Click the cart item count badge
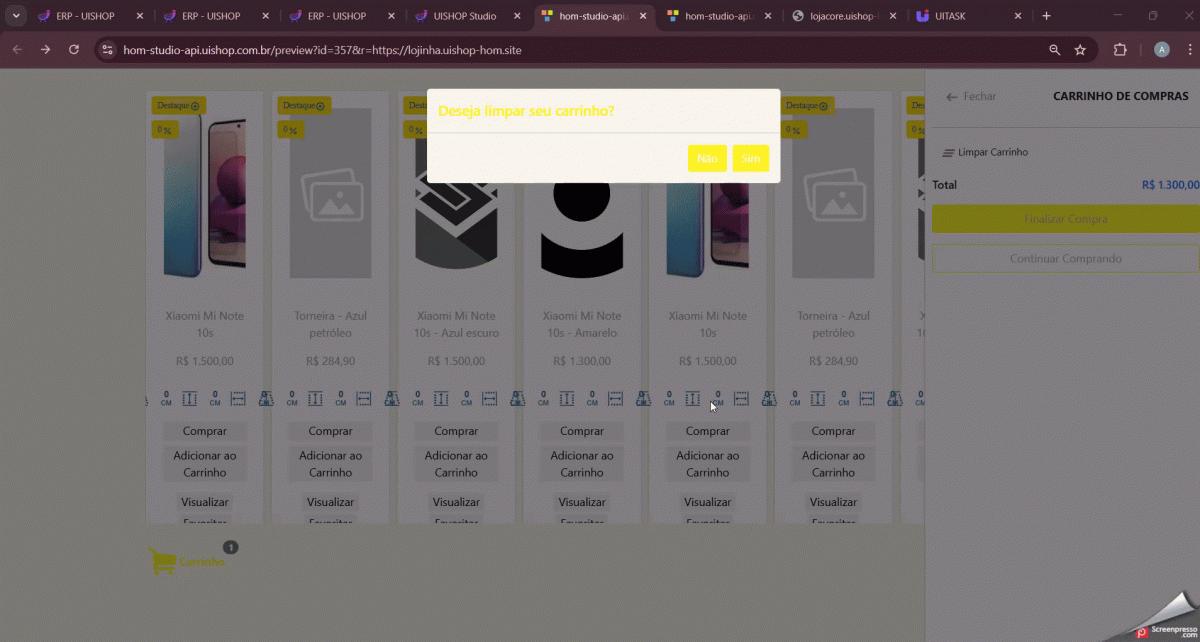1200x642 pixels. click(x=231, y=547)
